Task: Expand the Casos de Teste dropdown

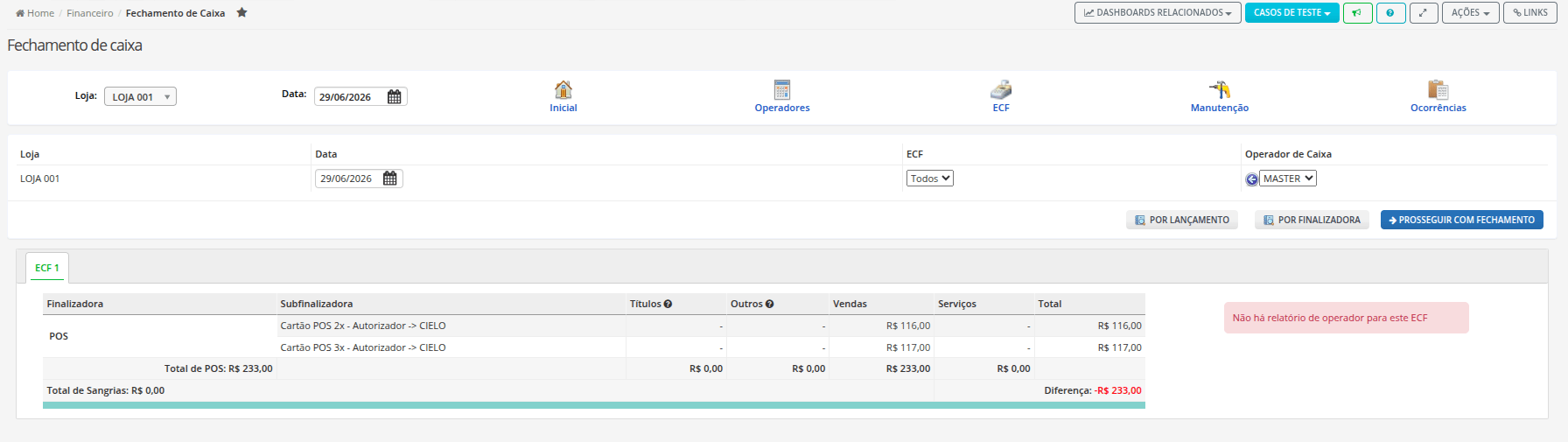Action: point(1291,13)
